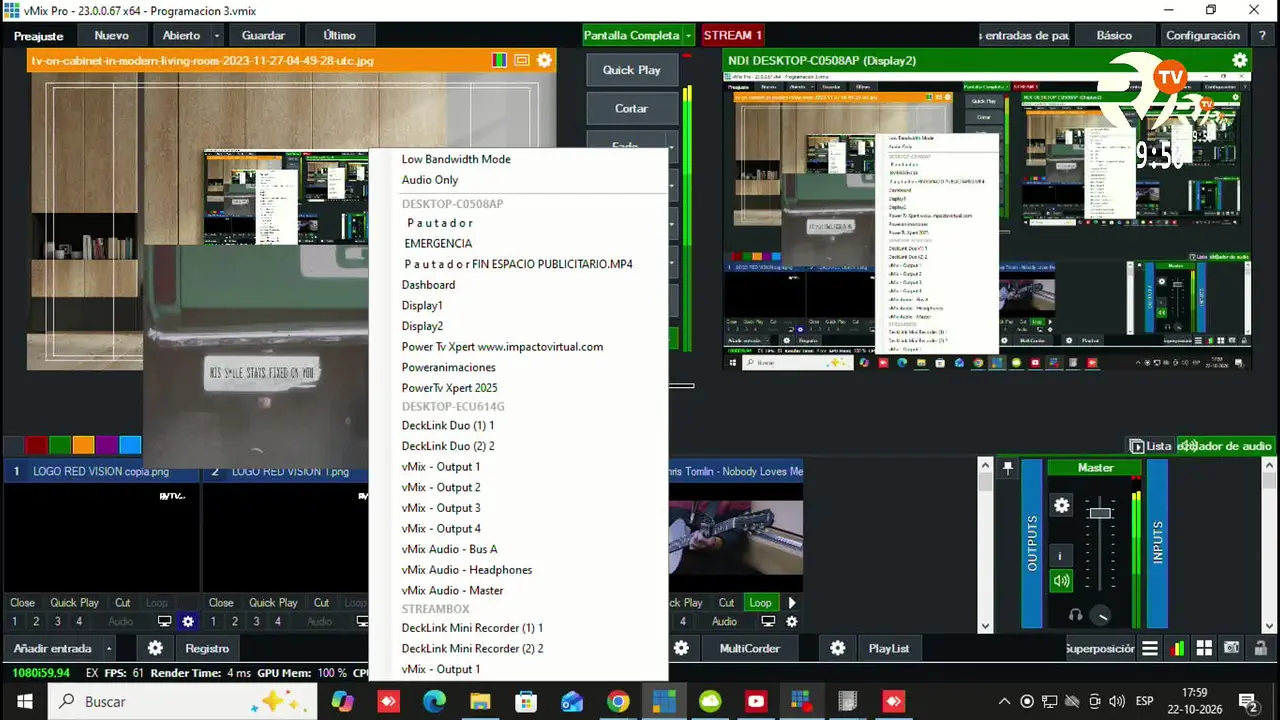Switch to the input list view icon
Screen dimensions: 1280x720
coord(1150,648)
